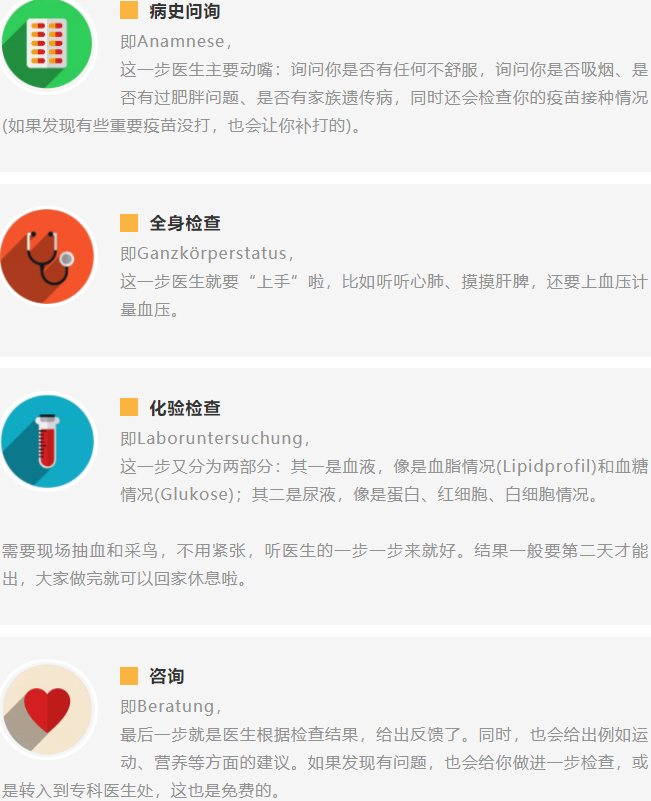This screenshot has height=801, width=651.
Task: Click the blue blood test tube icon
Action: (x=47, y=441)
